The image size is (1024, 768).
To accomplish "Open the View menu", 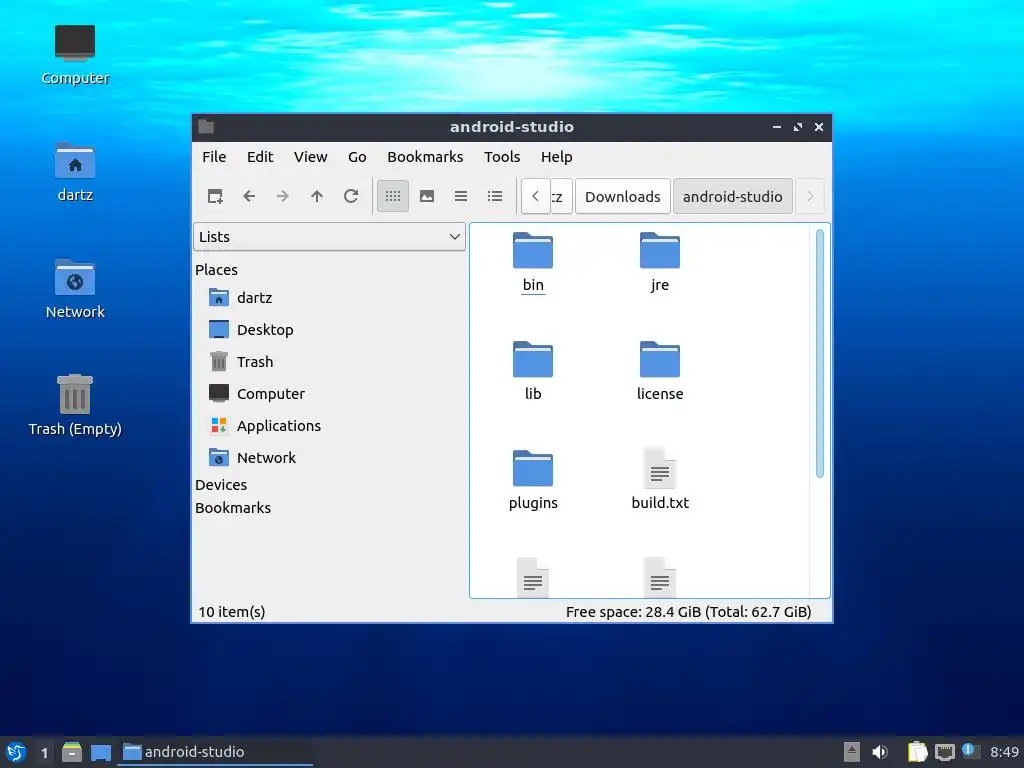I will click(x=310, y=157).
